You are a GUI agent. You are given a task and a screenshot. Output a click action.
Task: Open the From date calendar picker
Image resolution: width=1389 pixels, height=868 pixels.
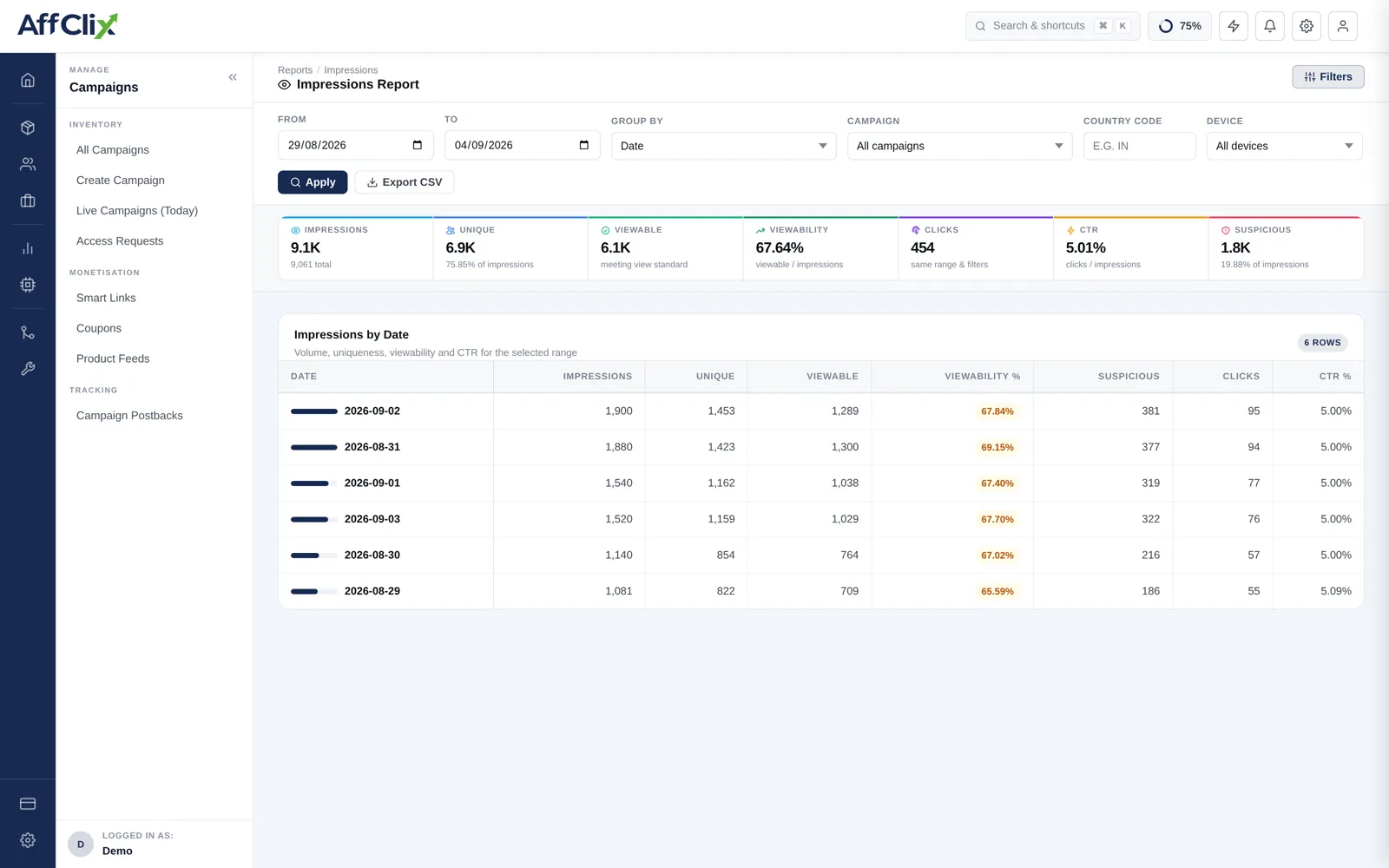(418, 145)
